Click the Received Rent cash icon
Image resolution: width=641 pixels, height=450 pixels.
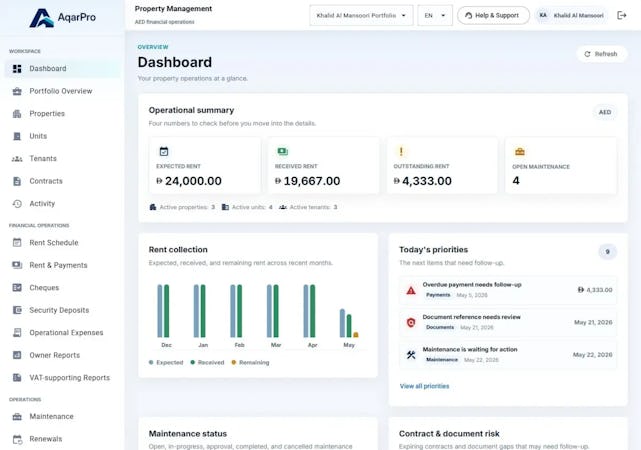pyautogui.click(x=282, y=152)
